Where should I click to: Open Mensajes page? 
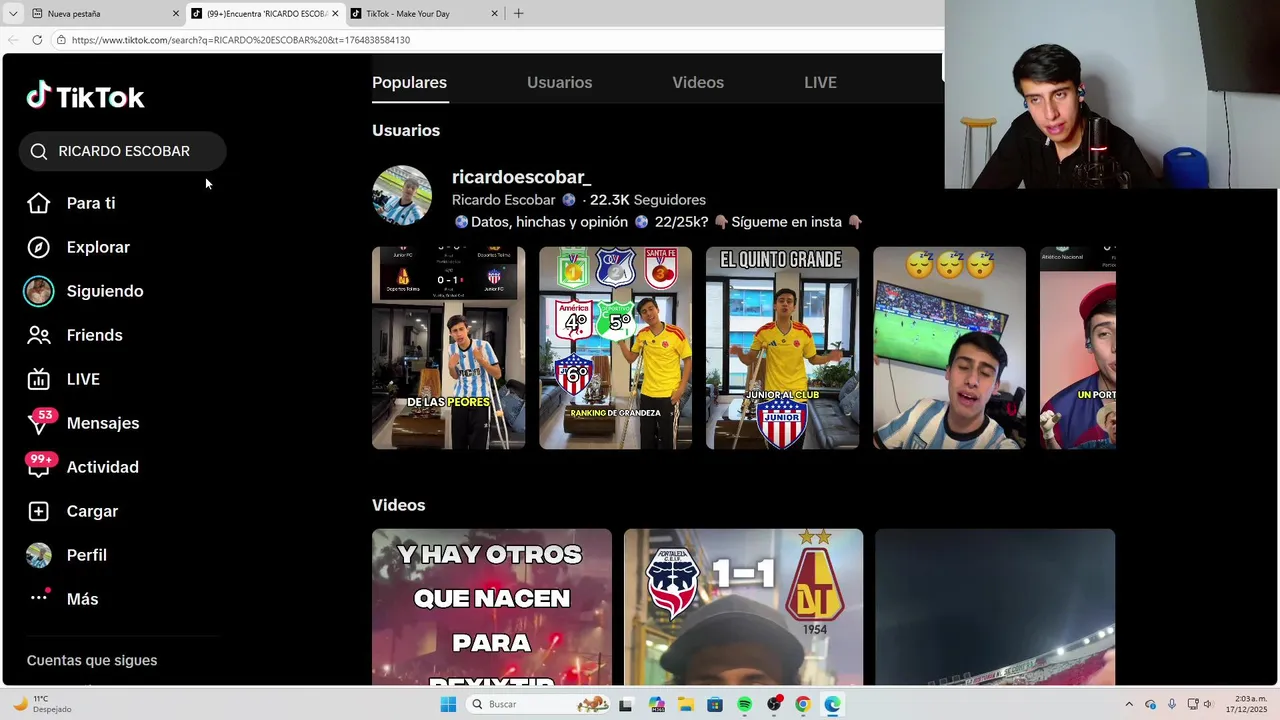[103, 423]
